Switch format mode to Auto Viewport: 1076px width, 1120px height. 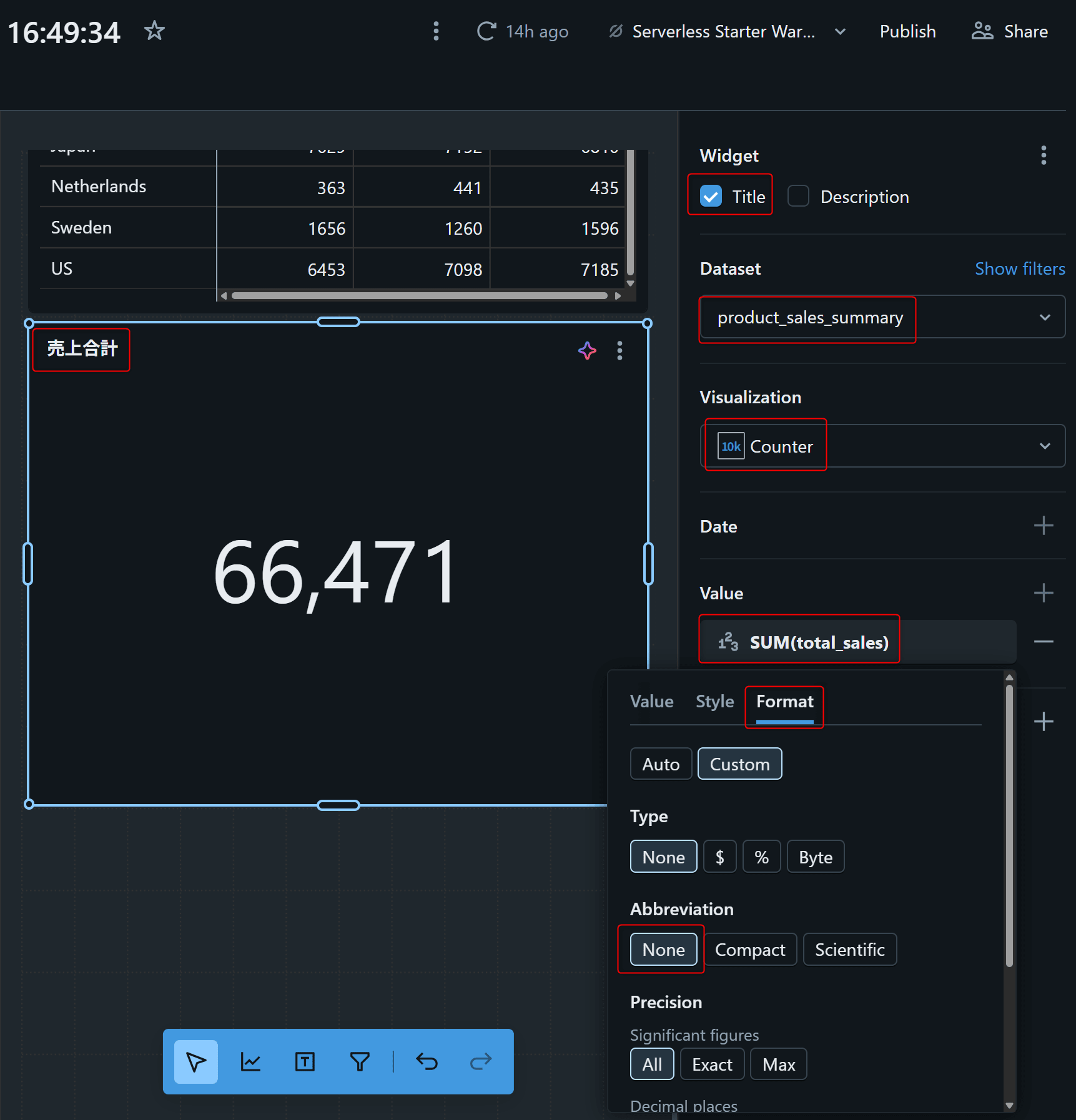pos(661,764)
